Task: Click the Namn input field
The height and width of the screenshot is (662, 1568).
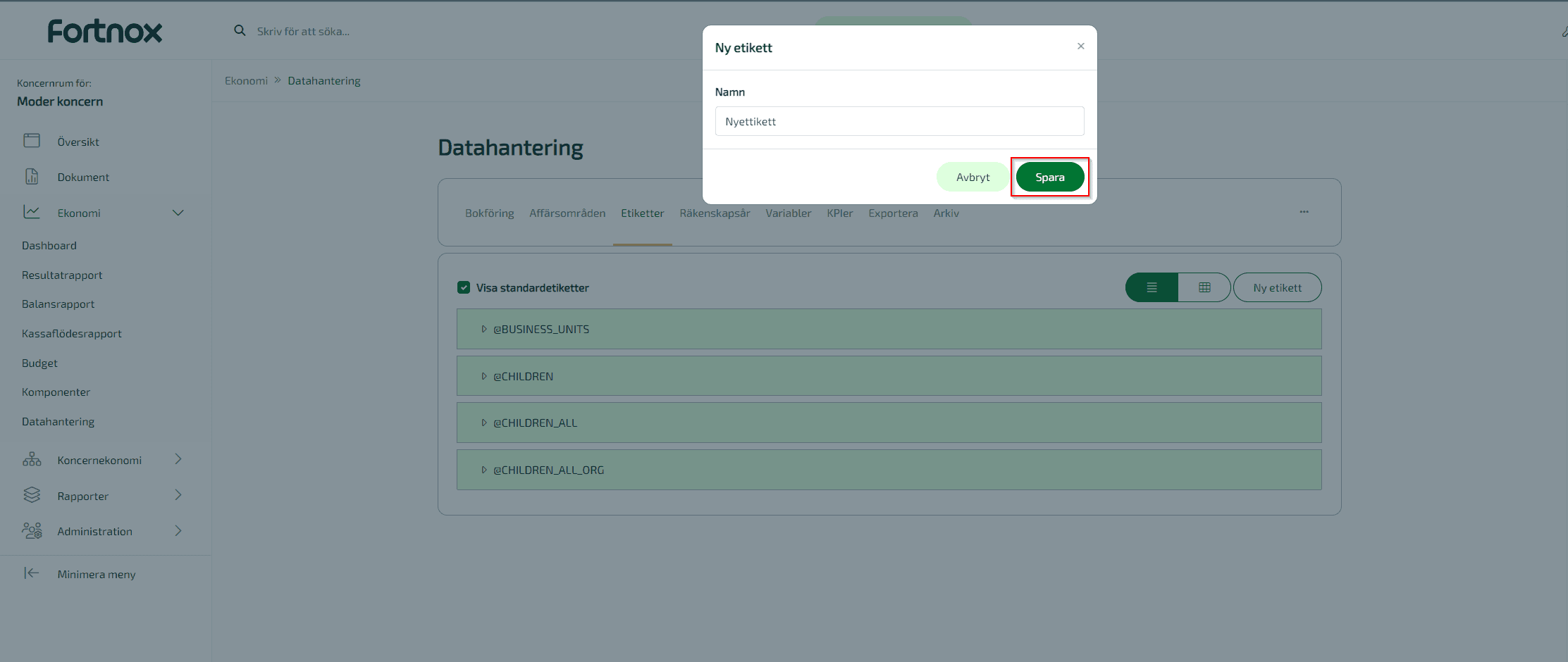Action: [x=899, y=121]
